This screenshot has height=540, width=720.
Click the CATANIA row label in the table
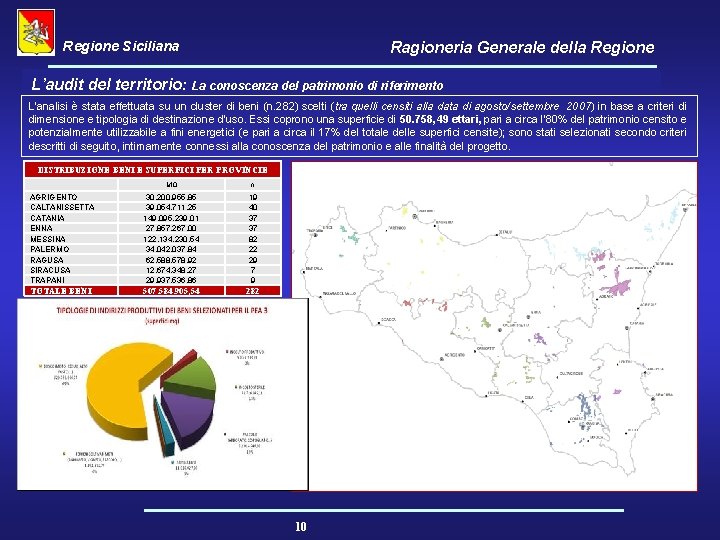[x=47, y=218]
